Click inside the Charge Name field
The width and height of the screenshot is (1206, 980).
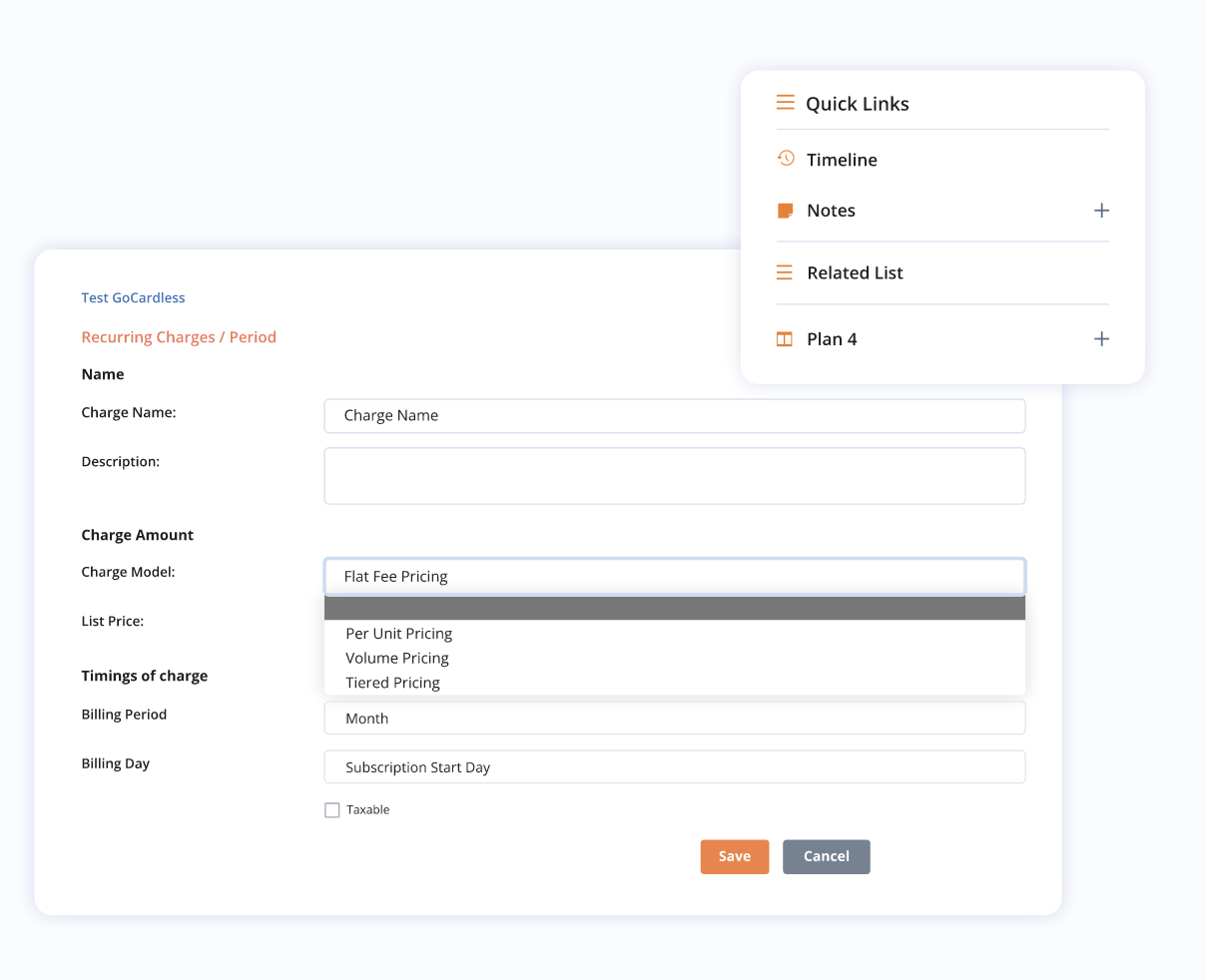(x=674, y=415)
